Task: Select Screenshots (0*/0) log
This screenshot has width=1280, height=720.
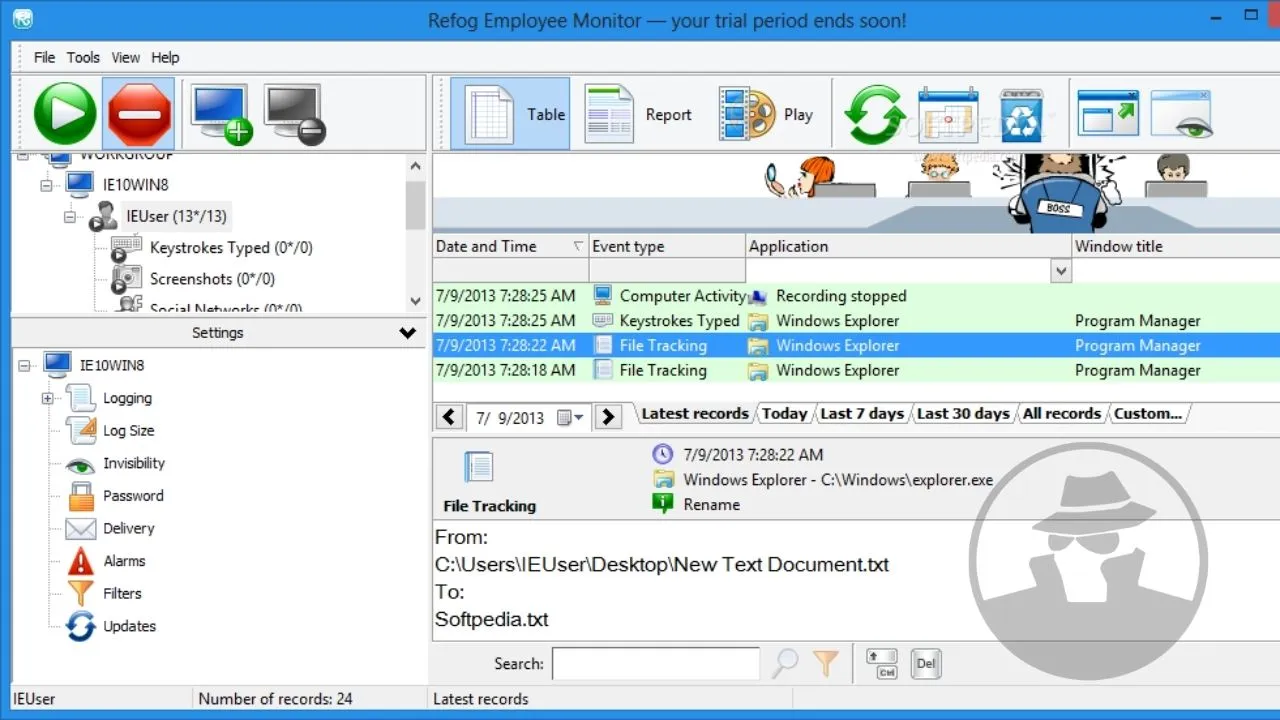Action: (x=212, y=279)
